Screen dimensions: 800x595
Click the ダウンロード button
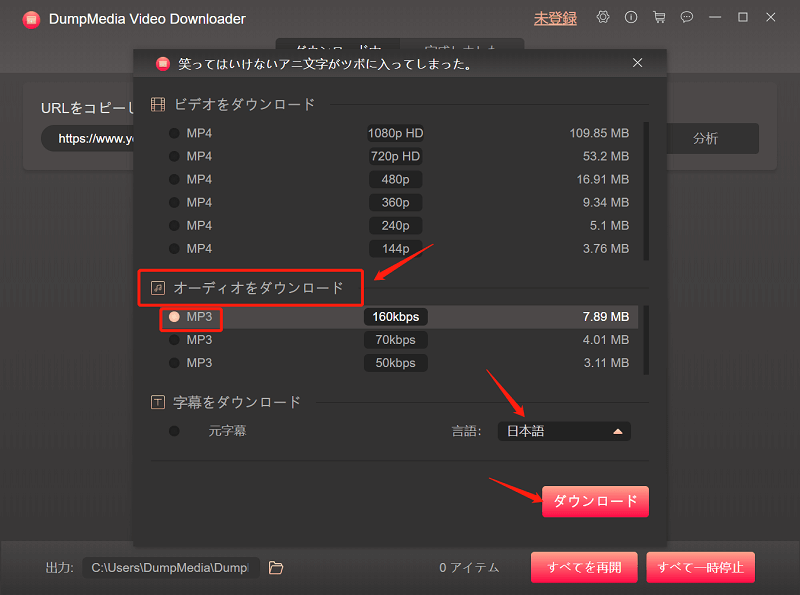pyautogui.click(x=595, y=502)
